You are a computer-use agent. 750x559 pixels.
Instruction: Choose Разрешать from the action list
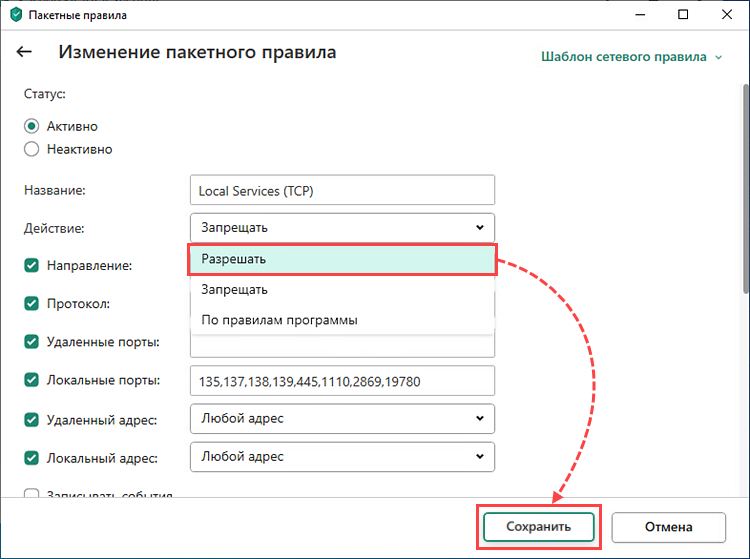coord(342,259)
